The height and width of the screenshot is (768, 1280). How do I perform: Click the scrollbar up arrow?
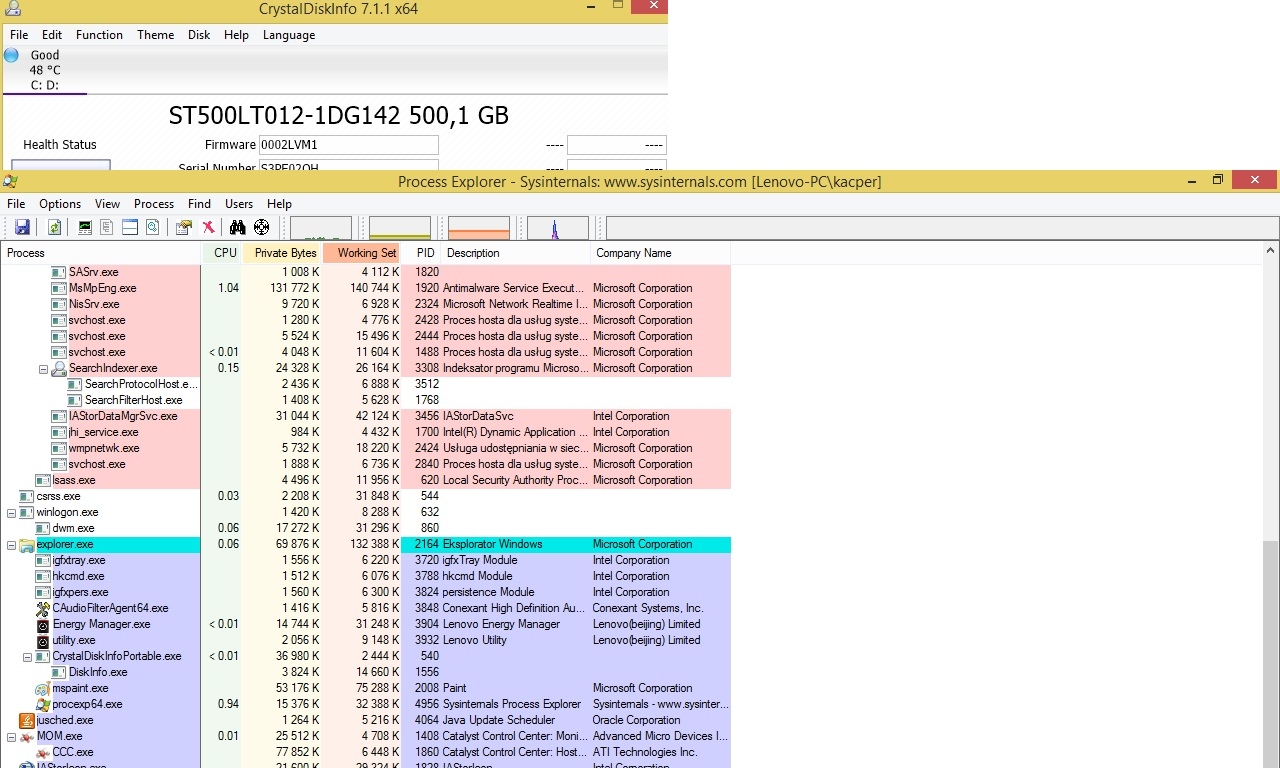coord(1271,250)
